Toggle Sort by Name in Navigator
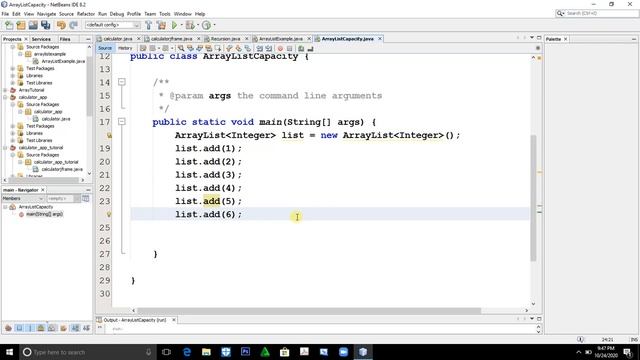Image resolution: width=640 pixels, height=360 pixels. point(75,328)
